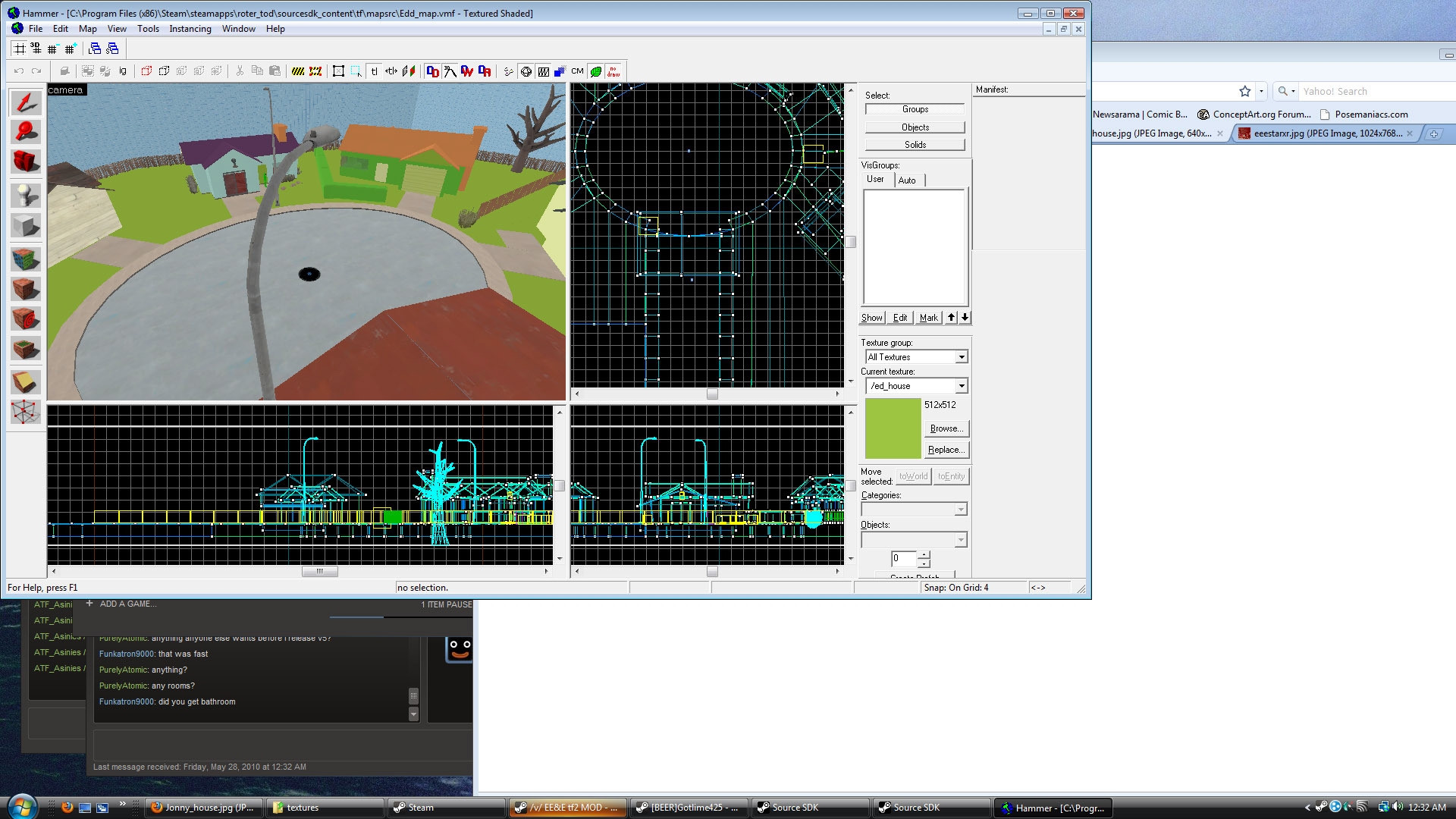Switch to the Auto VisGroups tab
This screenshot has width=1456, height=819.
pos(906,180)
